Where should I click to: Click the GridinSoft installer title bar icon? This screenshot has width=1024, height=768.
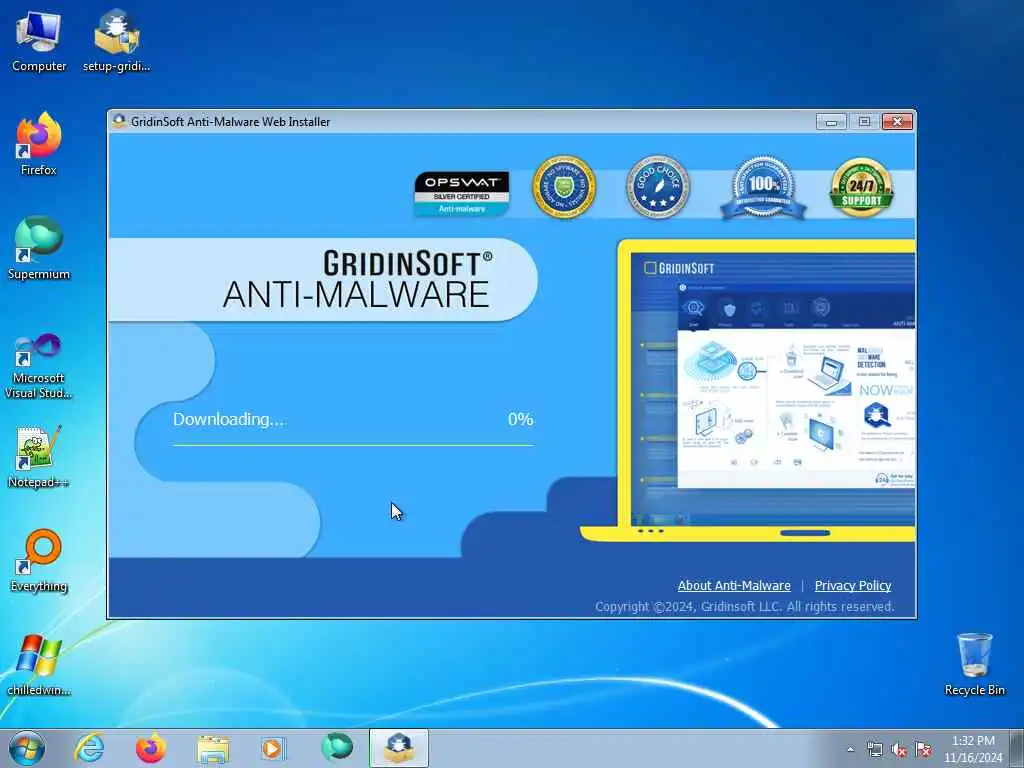tap(119, 121)
